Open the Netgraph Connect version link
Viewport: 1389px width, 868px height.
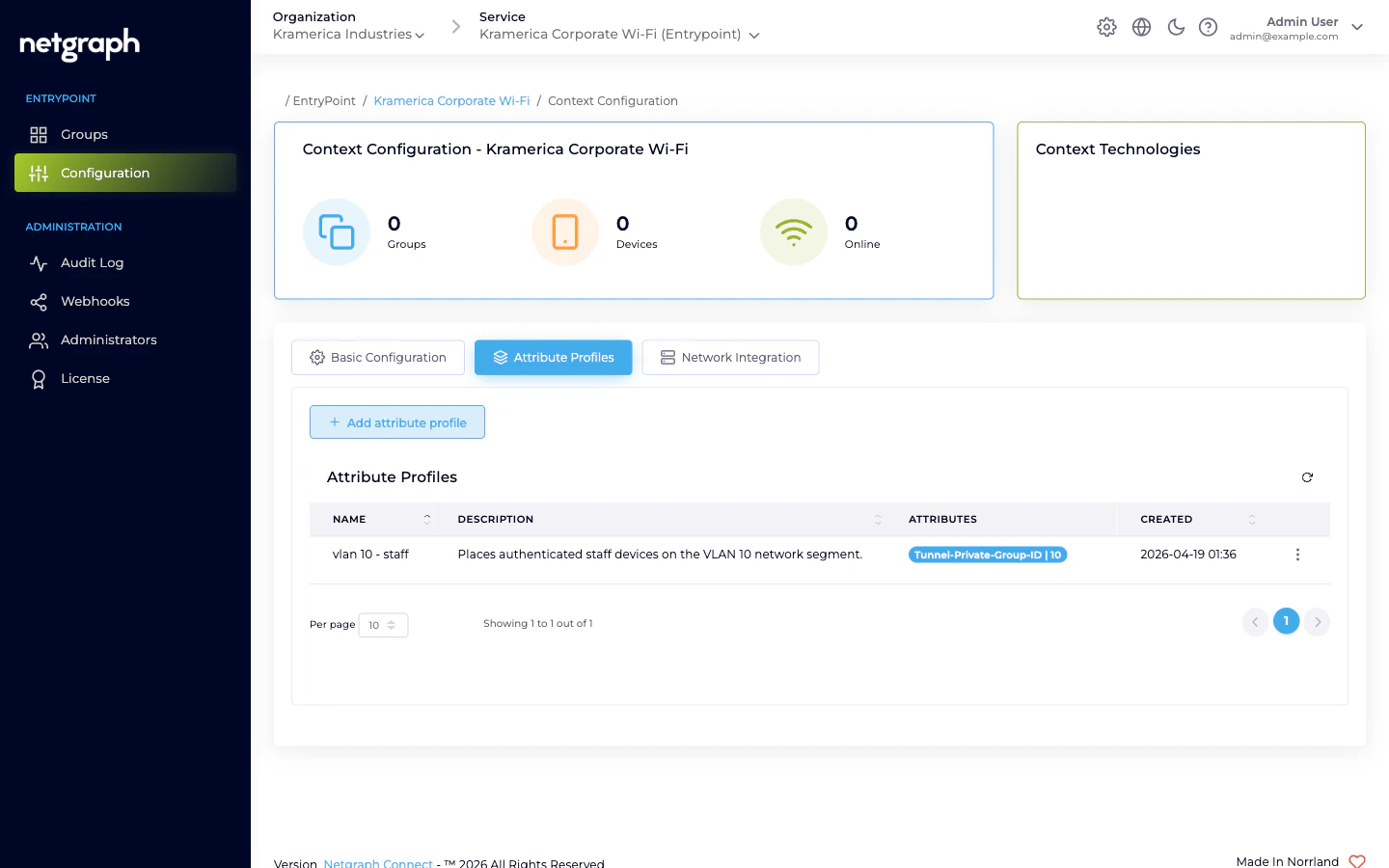click(378, 863)
